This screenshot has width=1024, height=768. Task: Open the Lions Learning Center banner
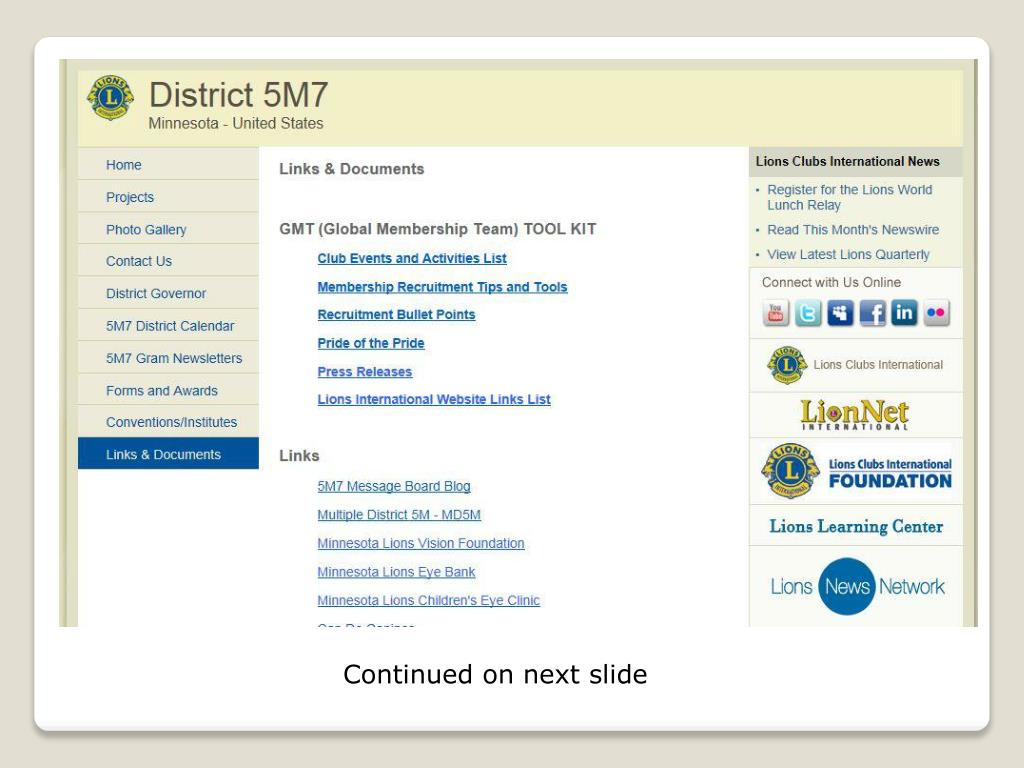856,526
